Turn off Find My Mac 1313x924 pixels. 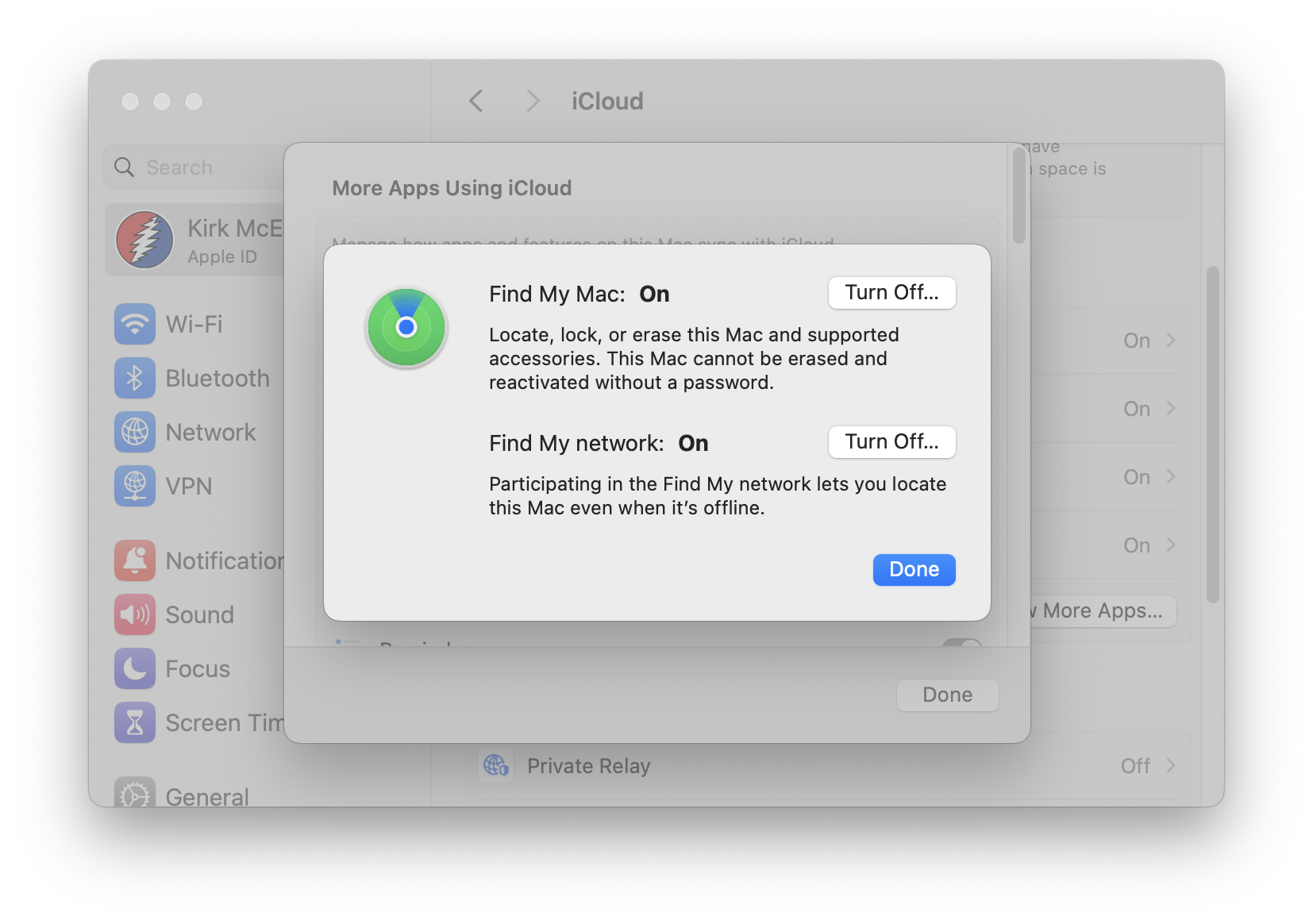[x=891, y=293]
